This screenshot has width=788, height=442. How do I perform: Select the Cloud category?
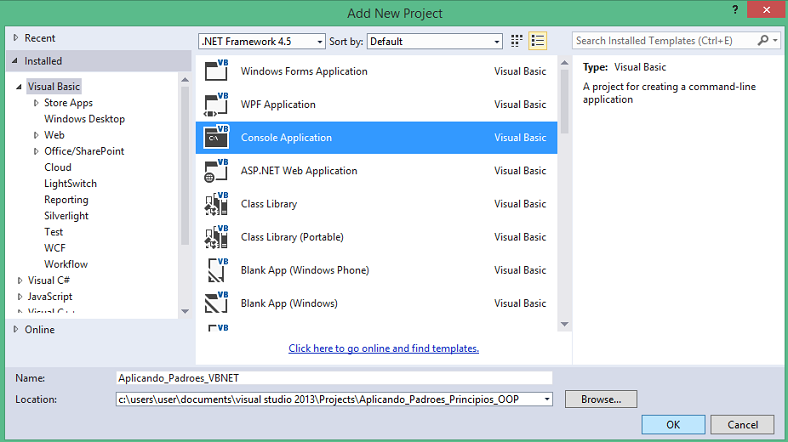pos(58,167)
